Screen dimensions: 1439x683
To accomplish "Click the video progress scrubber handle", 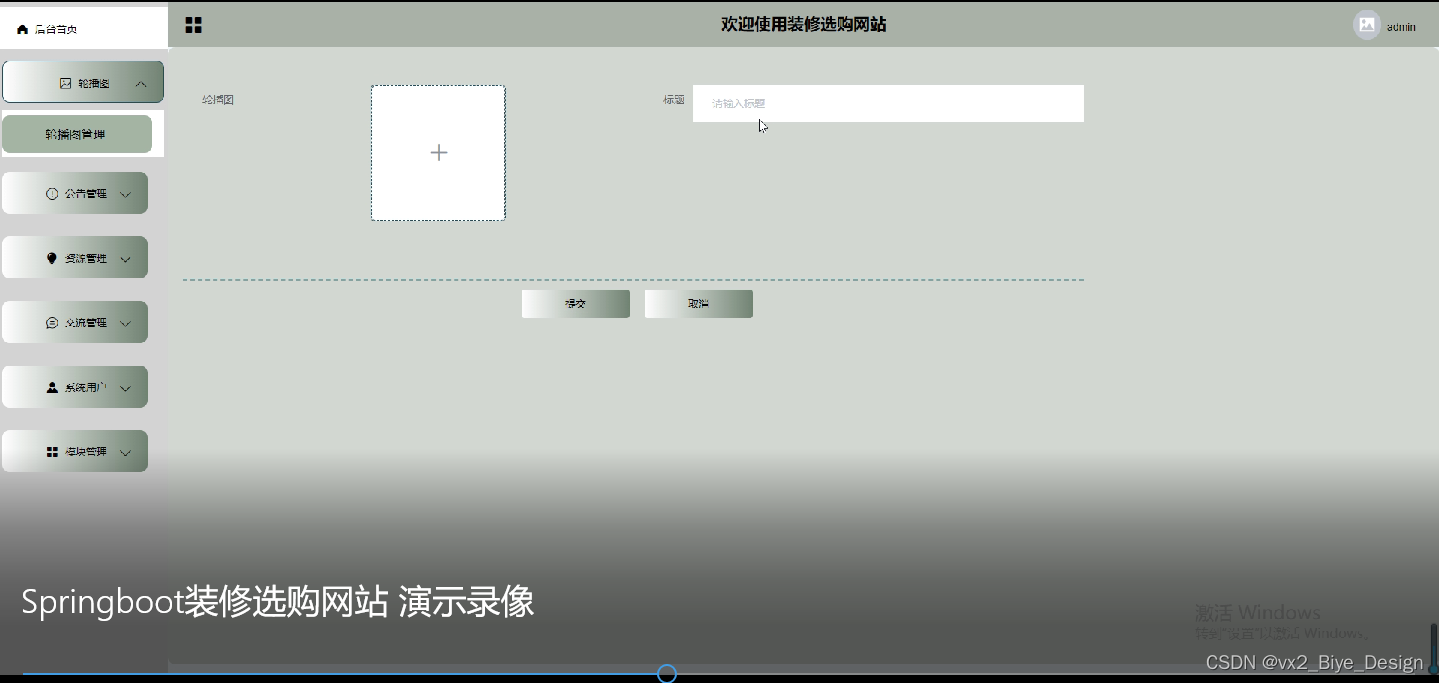I will (x=667, y=674).
